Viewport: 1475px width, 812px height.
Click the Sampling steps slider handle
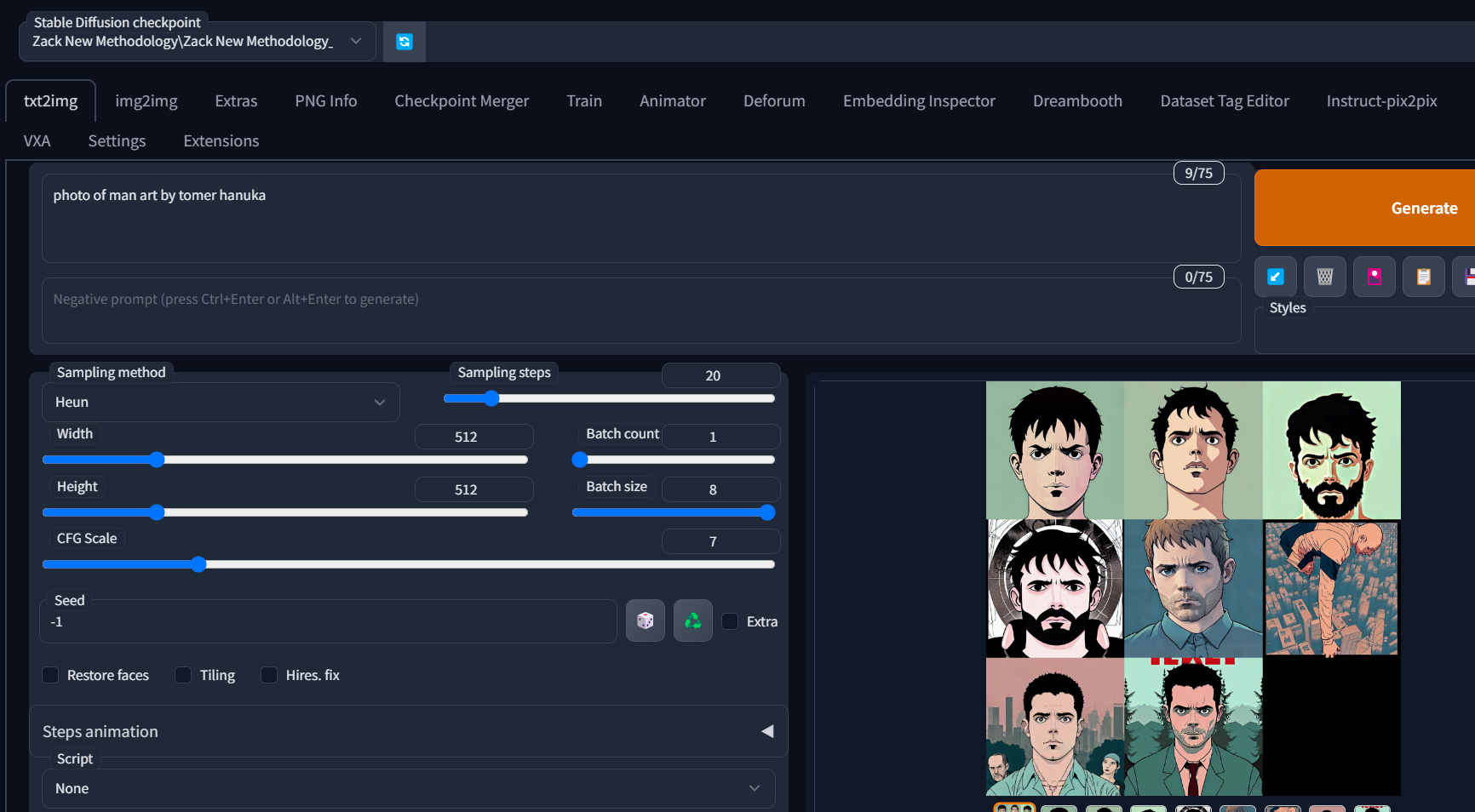pos(491,398)
